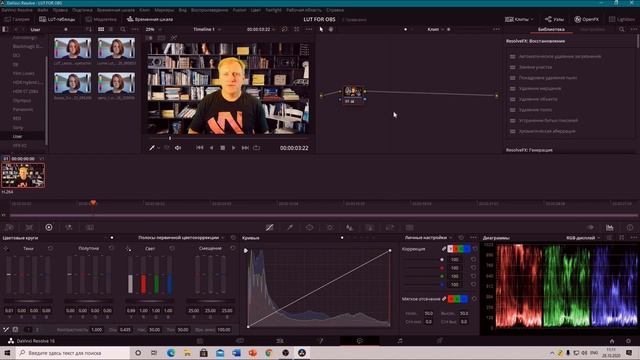Open the Tracker palette
Viewport: 640px width, 360px height.
click(329, 227)
